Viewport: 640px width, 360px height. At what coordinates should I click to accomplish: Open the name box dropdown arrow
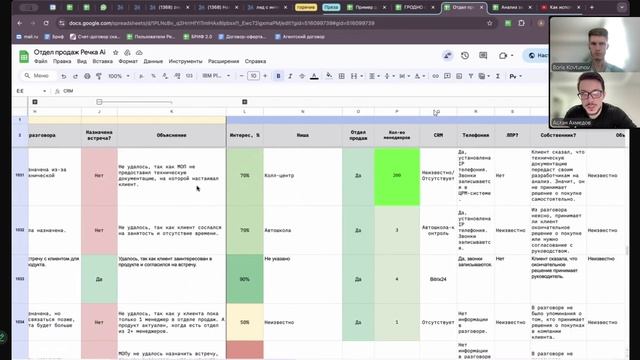click(x=44, y=91)
